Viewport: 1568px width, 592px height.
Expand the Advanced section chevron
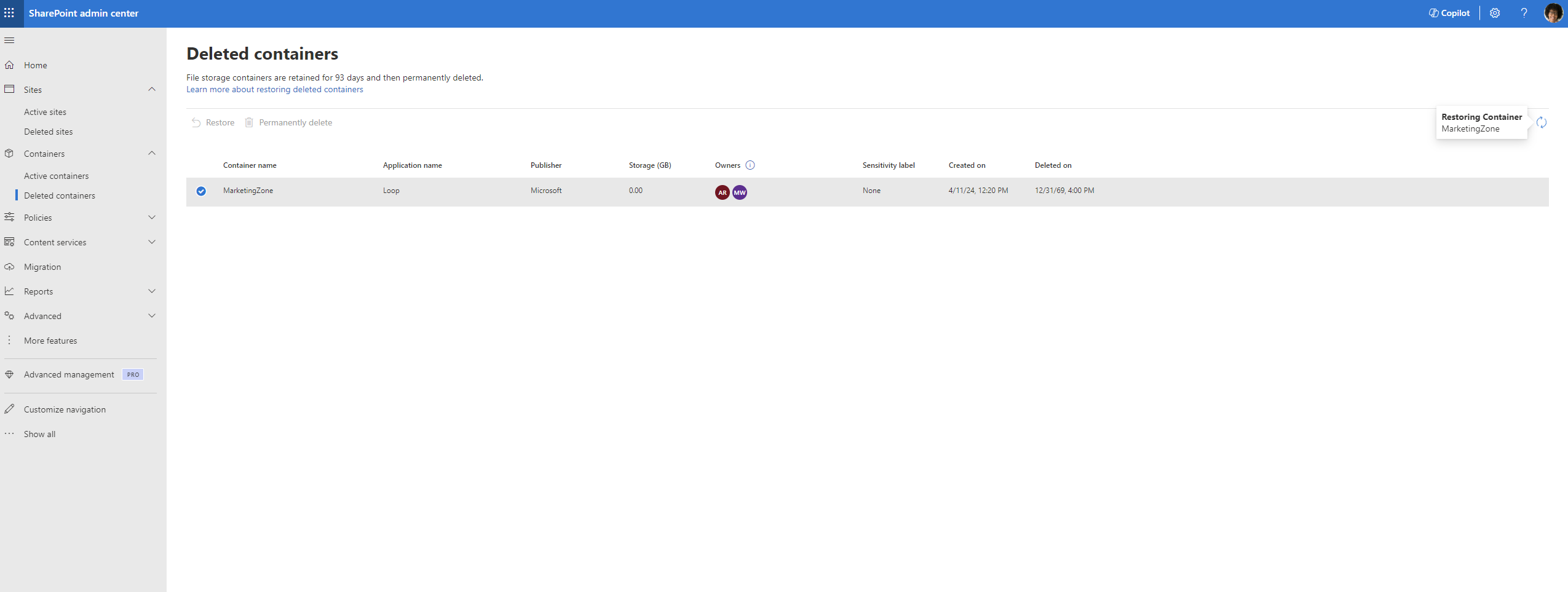tap(152, 315)
